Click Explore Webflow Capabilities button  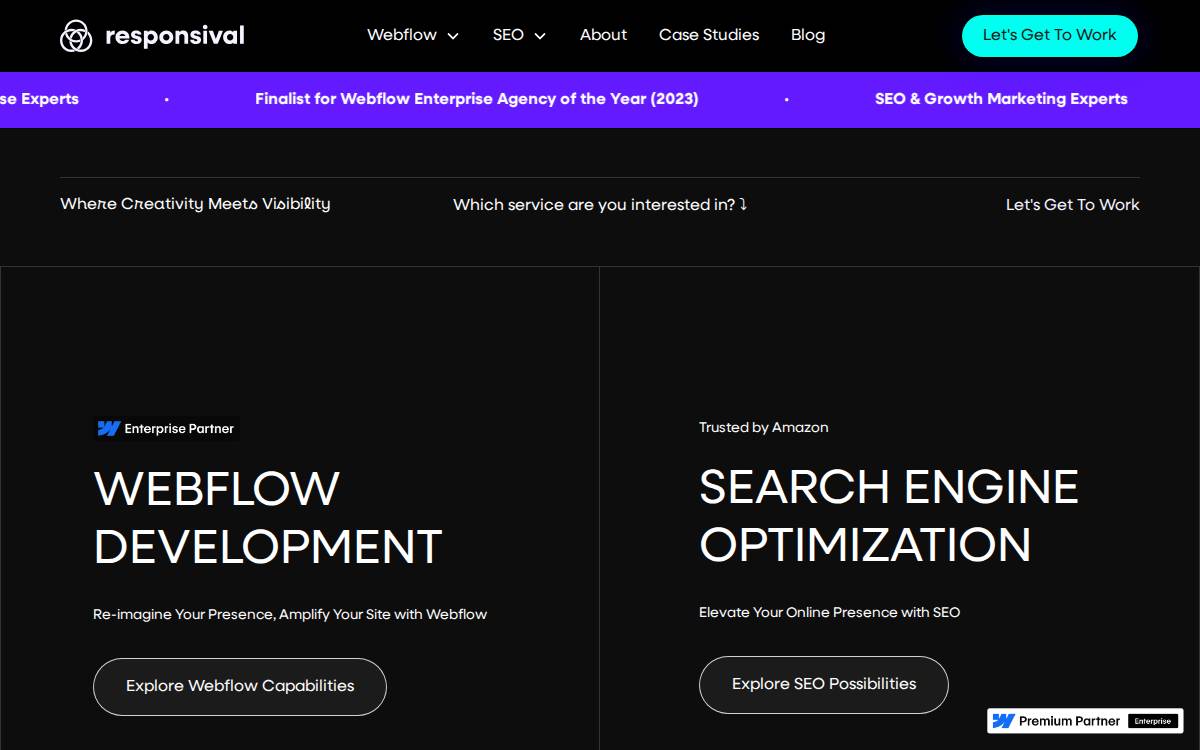(240, 686)
